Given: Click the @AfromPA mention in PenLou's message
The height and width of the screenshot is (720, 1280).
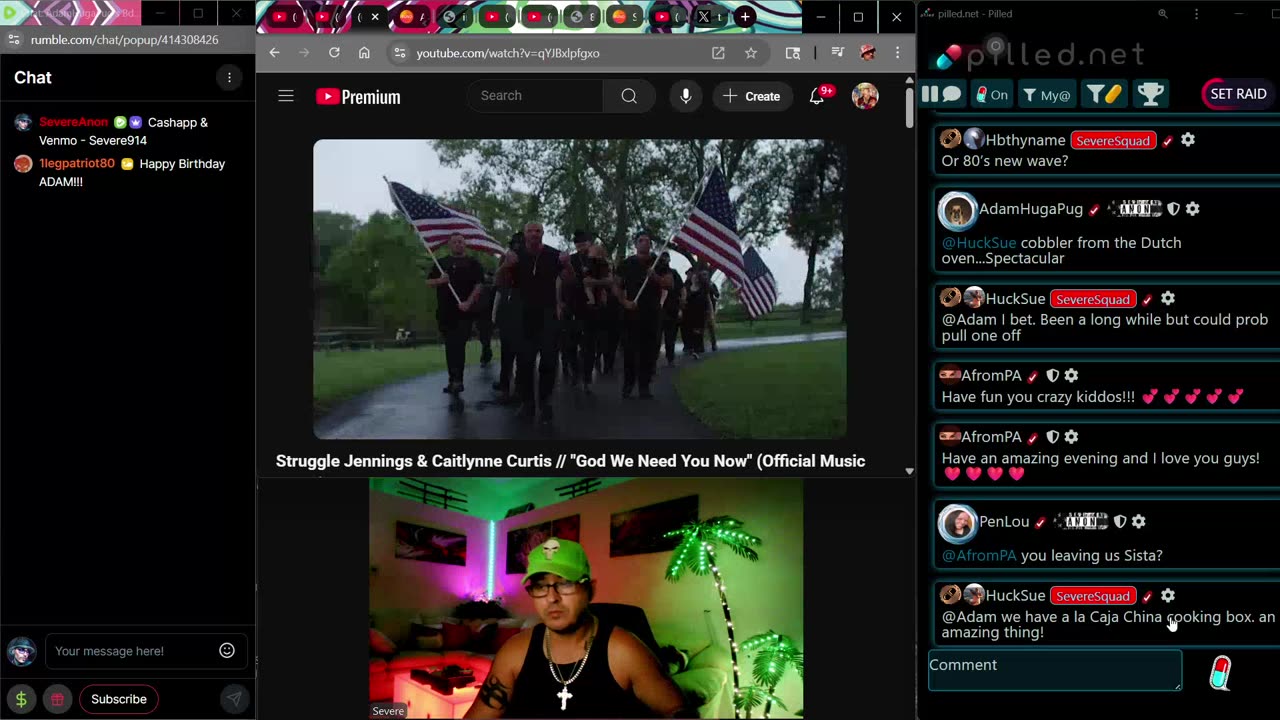Looking at the screenshot, I should (979, 555).
